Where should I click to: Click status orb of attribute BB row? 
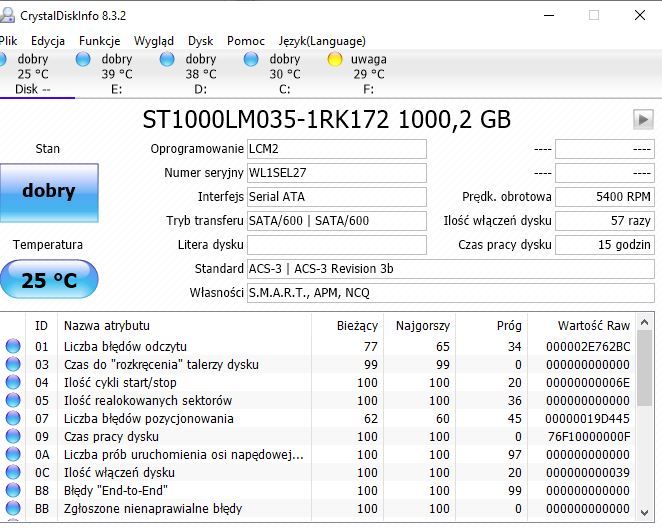point(13,508)
